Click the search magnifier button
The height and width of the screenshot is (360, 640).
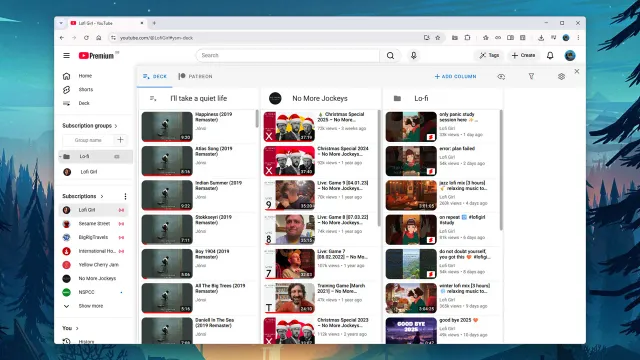[390, 56]
